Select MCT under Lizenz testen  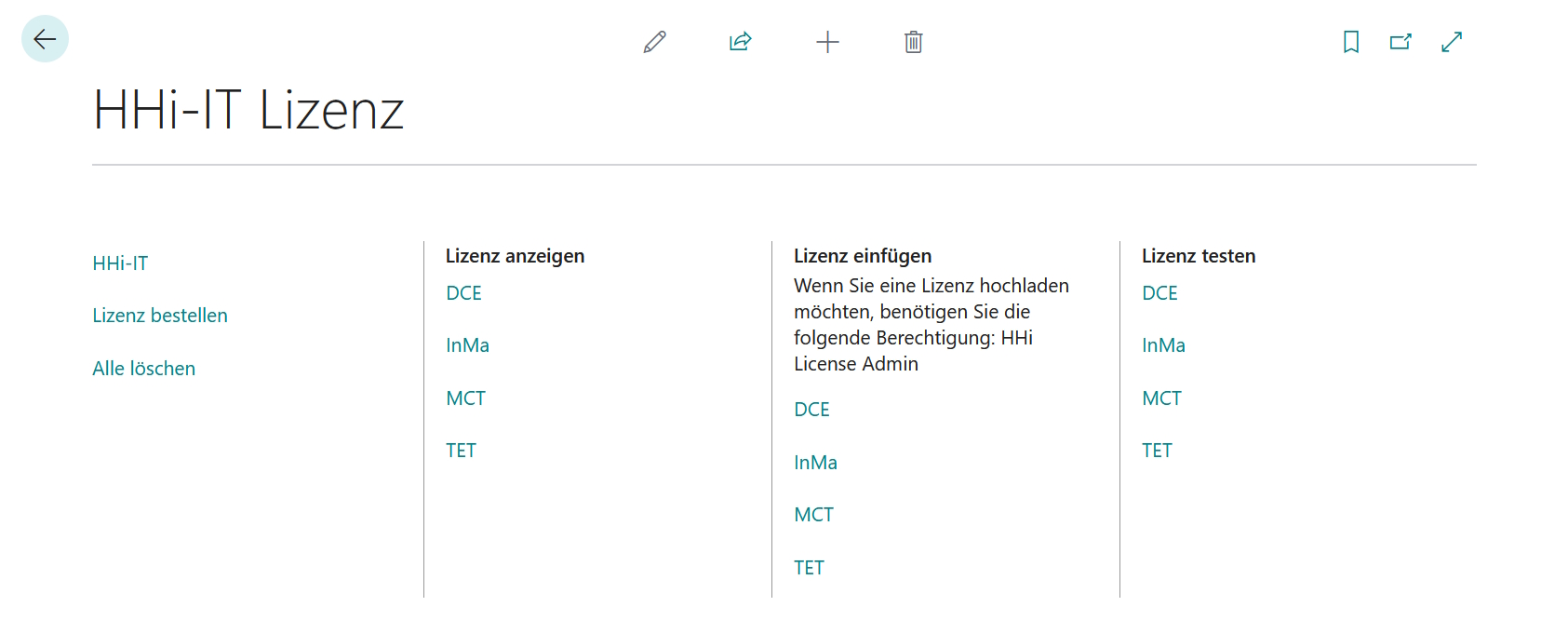coord(1161,398)
